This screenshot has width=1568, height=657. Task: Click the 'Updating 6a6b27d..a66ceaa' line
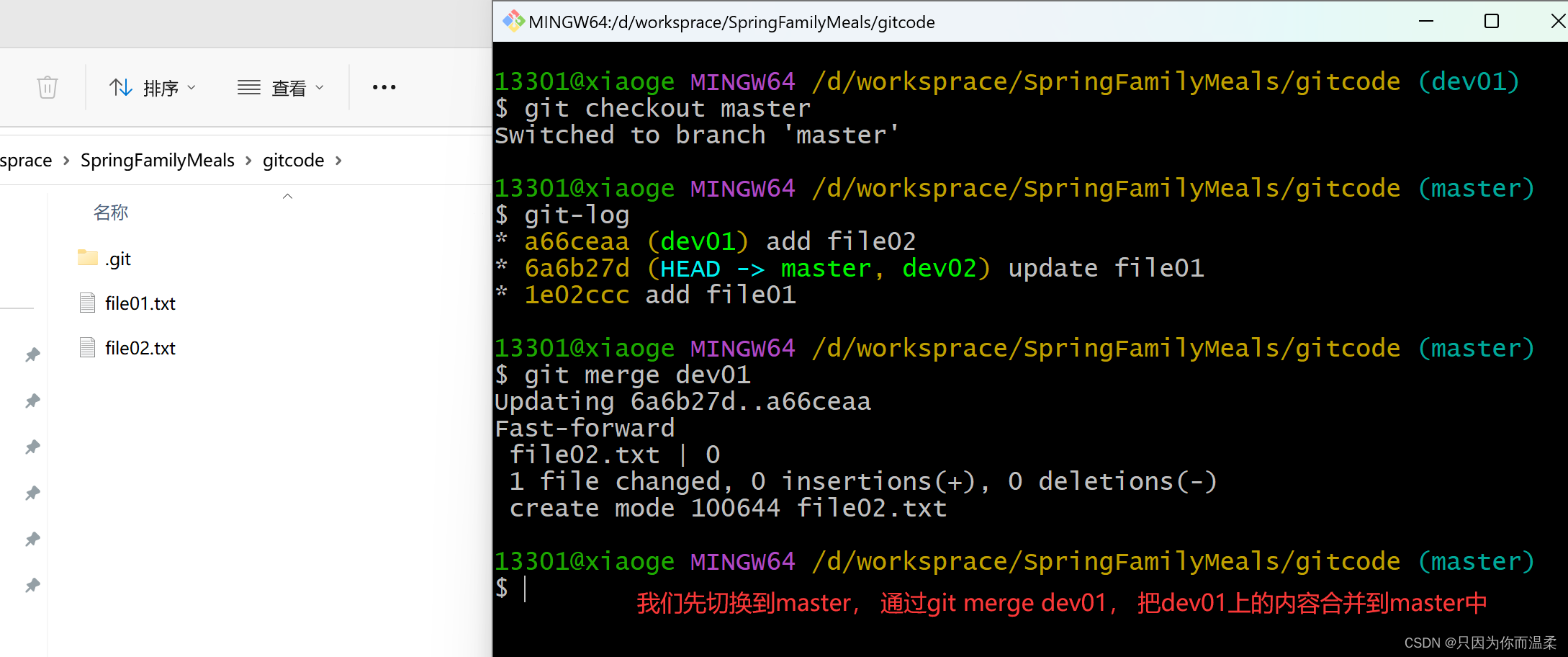pyautogui.click(x=683, y=402)
